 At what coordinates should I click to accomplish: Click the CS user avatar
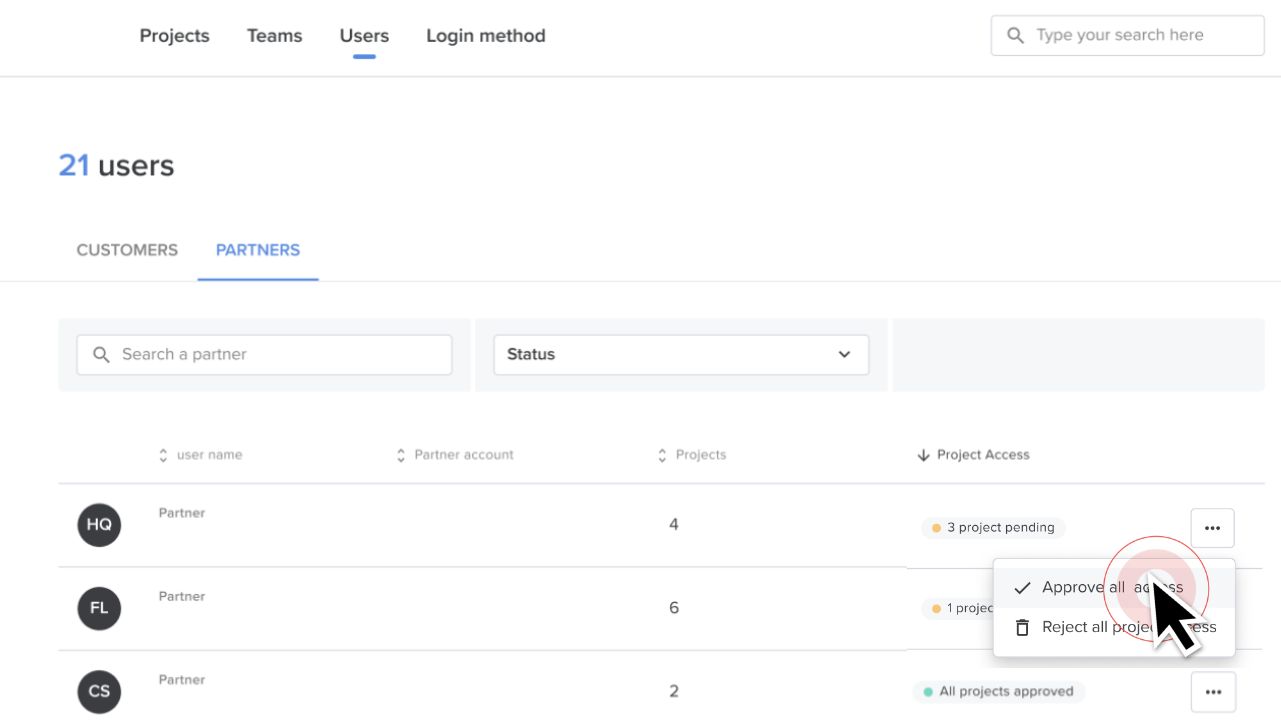coord(99,692)
